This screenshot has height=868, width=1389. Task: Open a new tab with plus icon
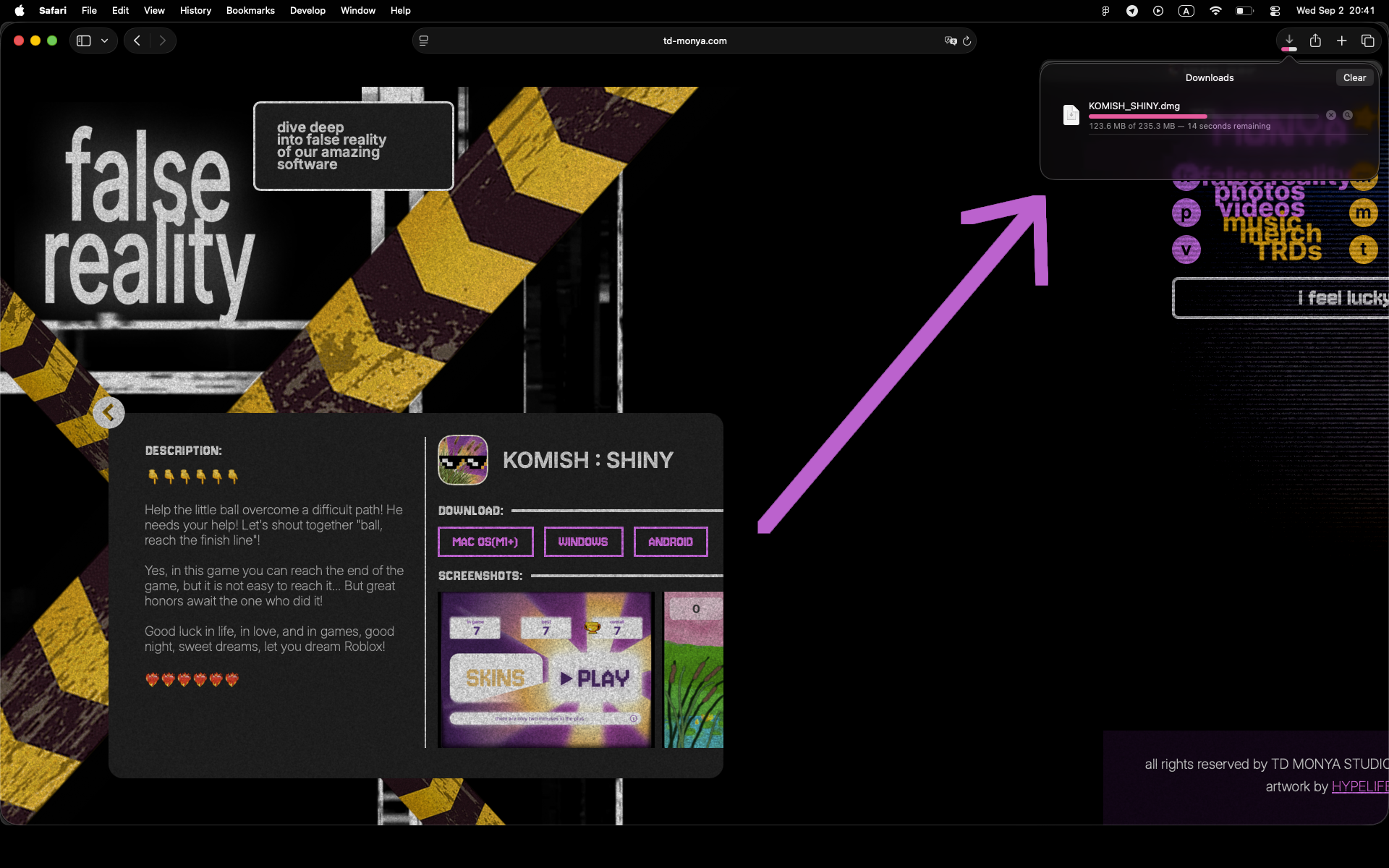[x=1341, y=41]
